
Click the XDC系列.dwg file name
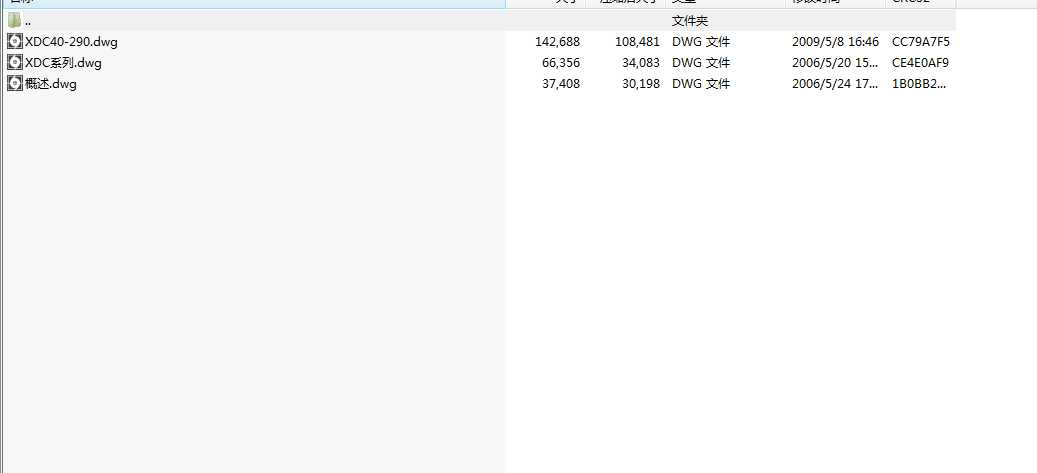63,63
